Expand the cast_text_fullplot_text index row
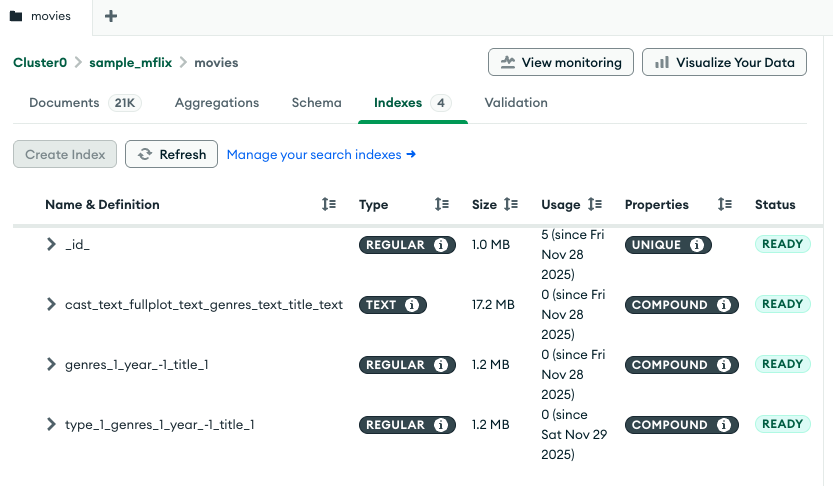This screenshot has width=833, height=486. (51, 305)
